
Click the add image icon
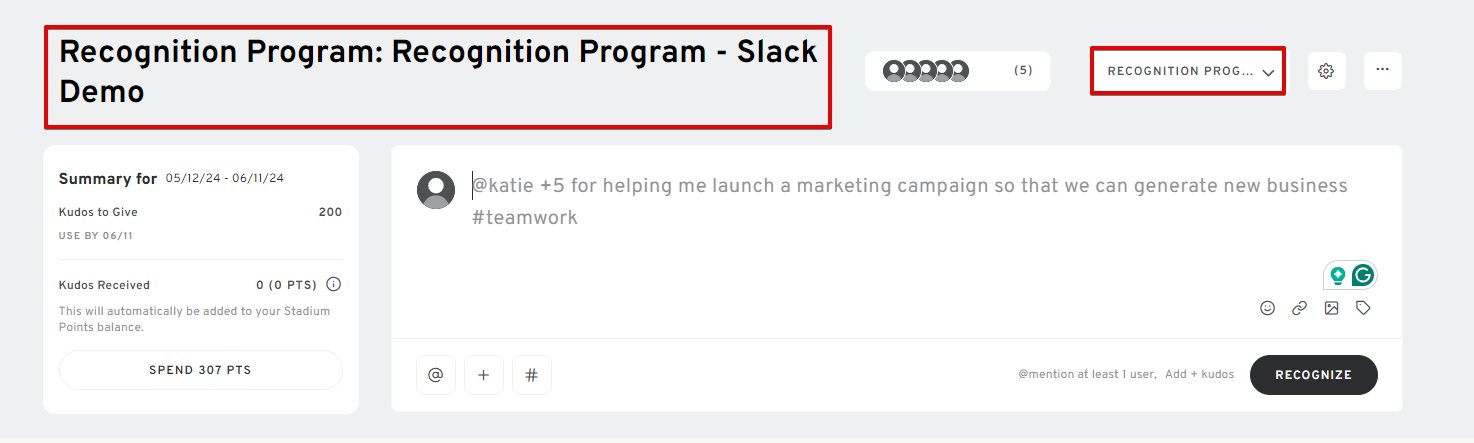tap(1331, 308)
